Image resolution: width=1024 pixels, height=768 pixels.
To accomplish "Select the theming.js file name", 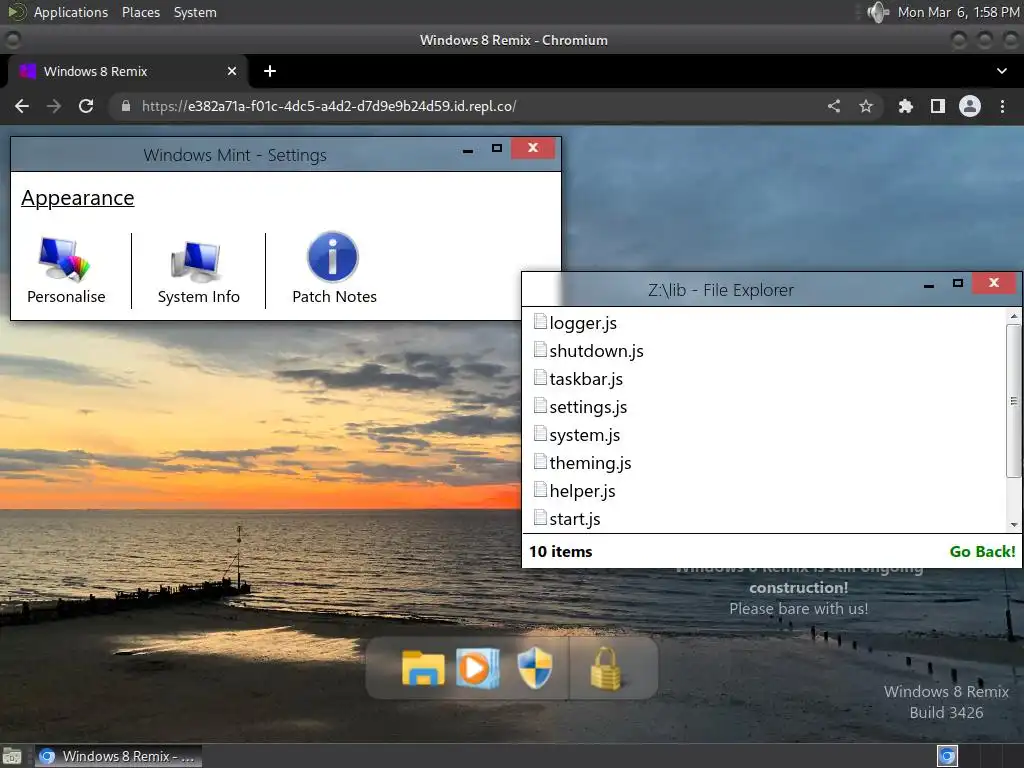I will coord(590,464).
